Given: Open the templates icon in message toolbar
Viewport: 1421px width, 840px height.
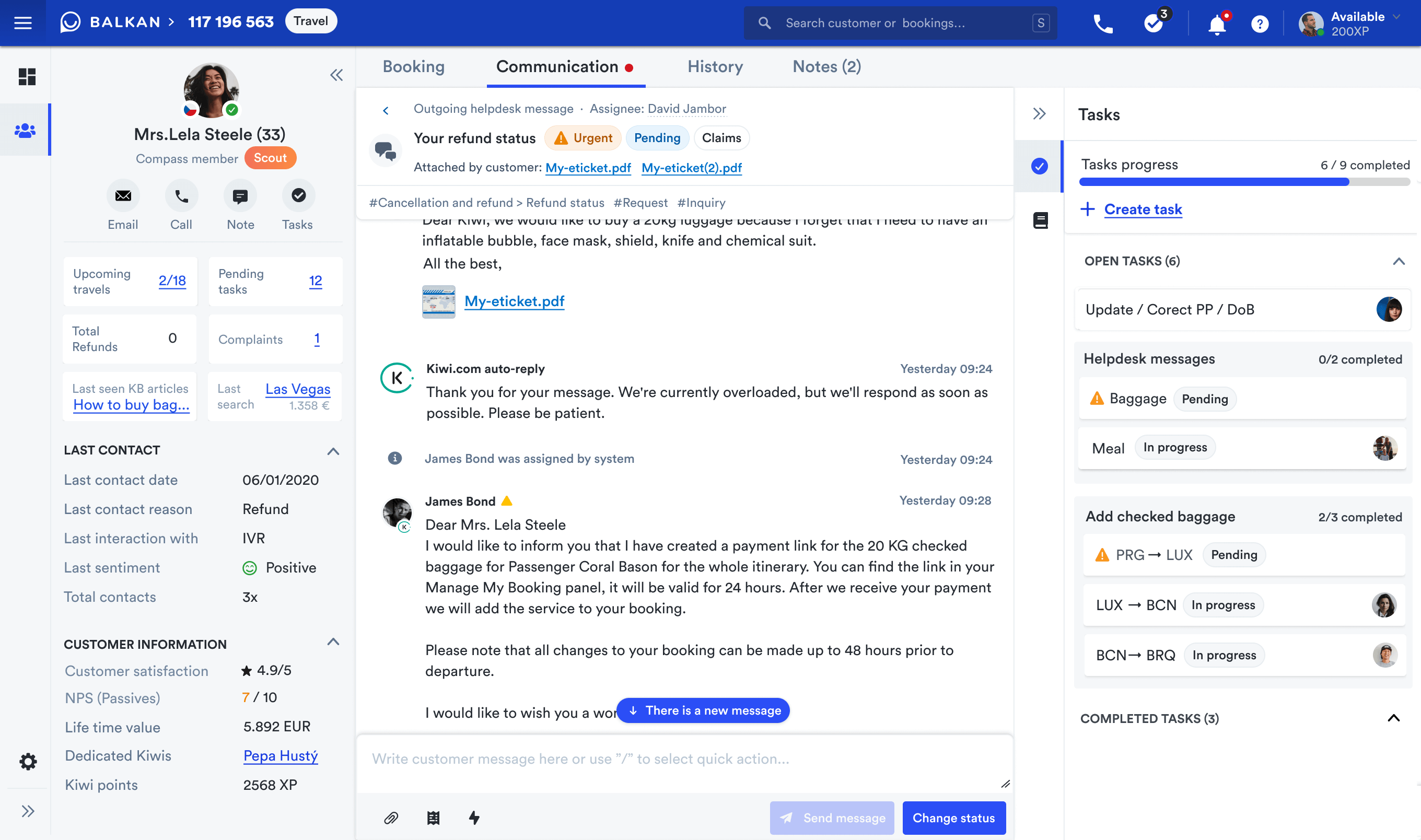Looking at the screenshot, I should coord(433,818).
